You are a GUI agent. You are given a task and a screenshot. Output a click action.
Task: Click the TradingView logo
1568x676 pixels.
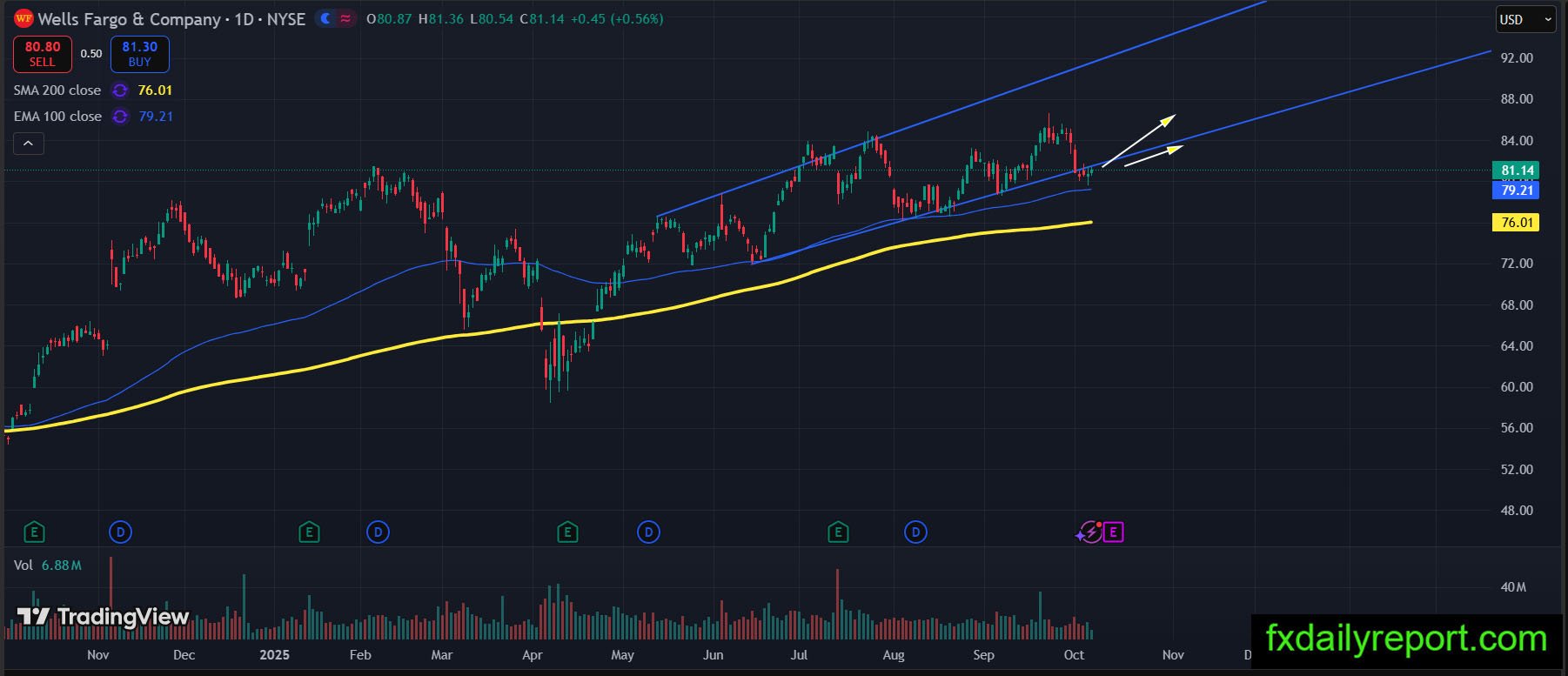pos(103,617)
